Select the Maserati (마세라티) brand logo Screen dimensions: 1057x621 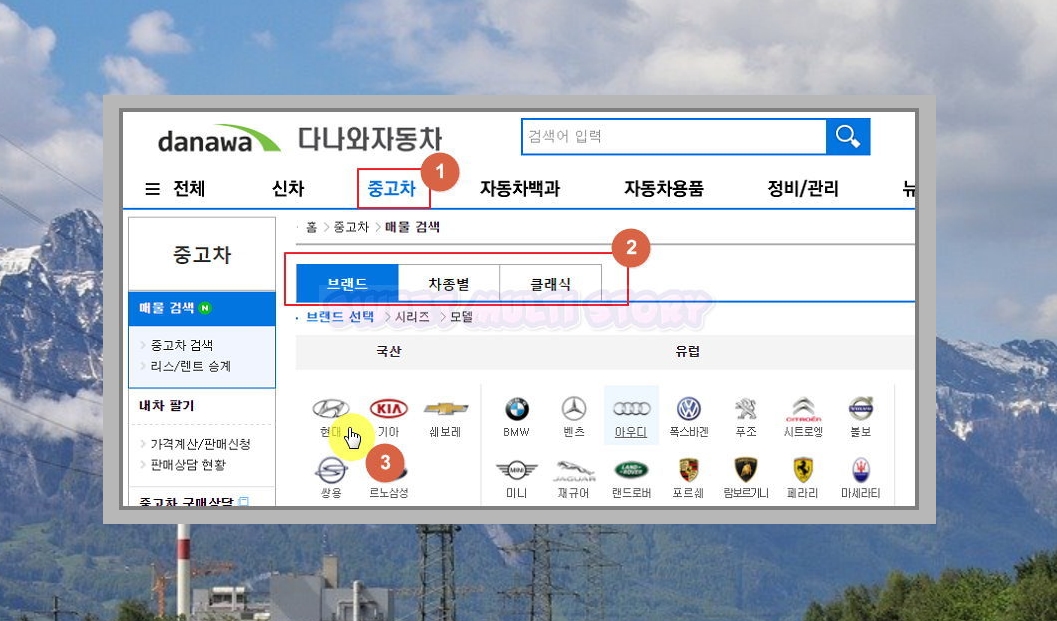click(861, 470)
